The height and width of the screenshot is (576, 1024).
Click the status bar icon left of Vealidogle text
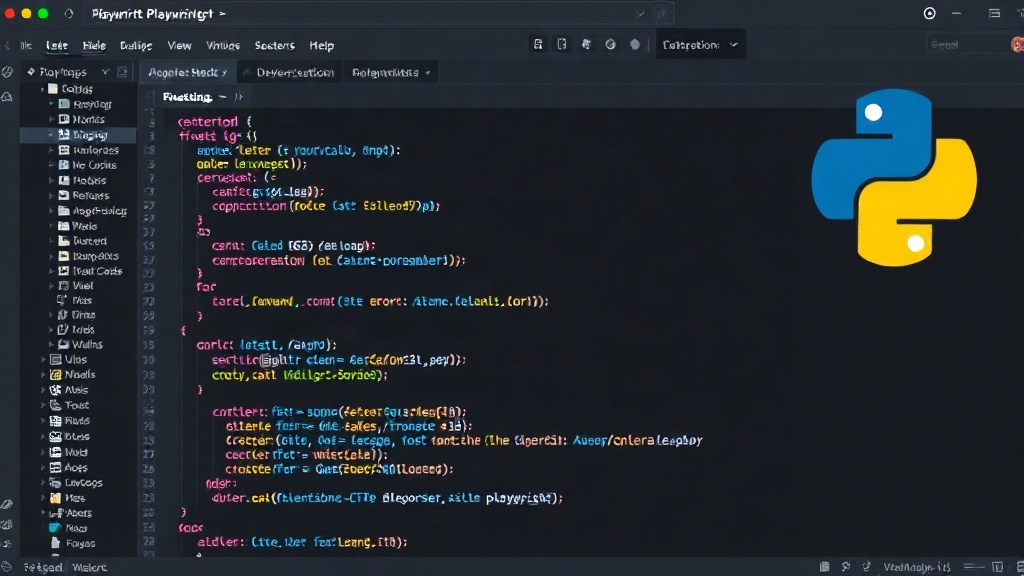tap(867, 567)
